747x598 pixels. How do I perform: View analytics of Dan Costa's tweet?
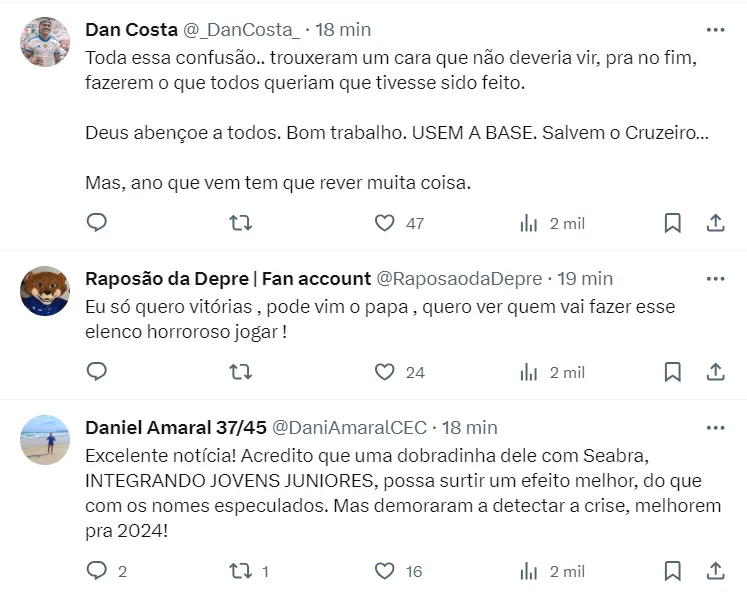[x=529, y=223]
